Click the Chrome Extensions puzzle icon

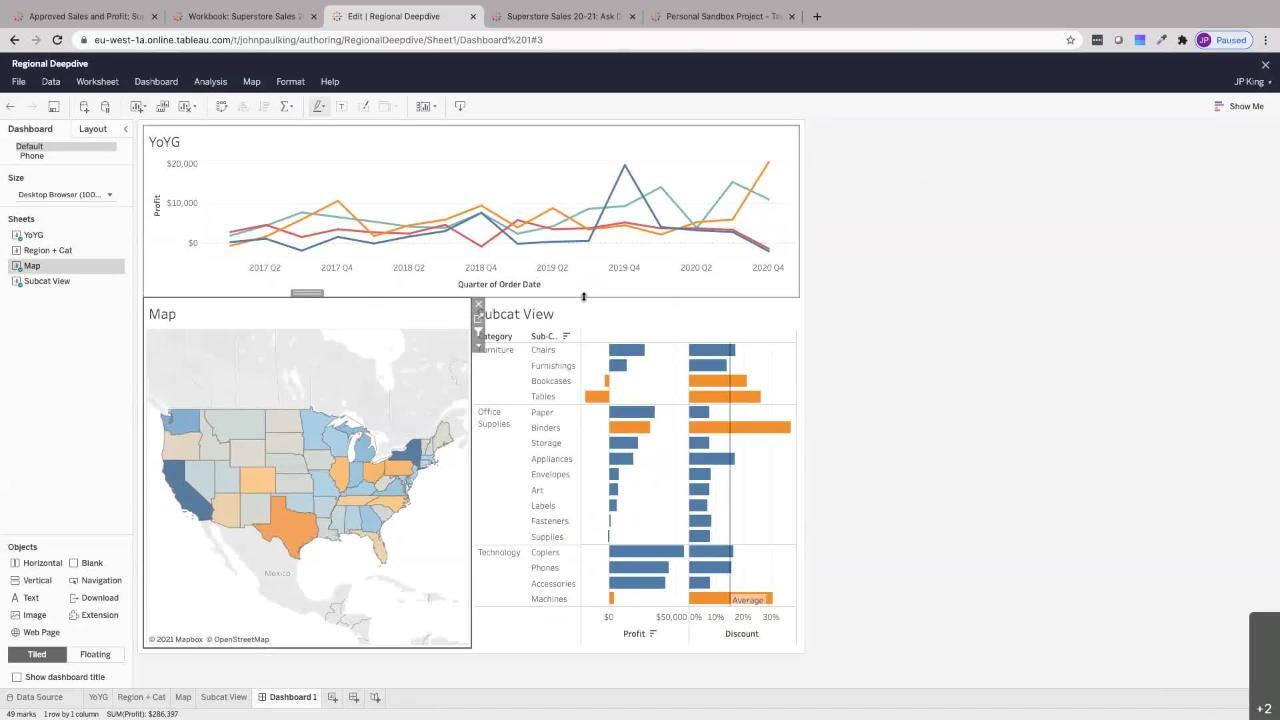point(1182,40)
